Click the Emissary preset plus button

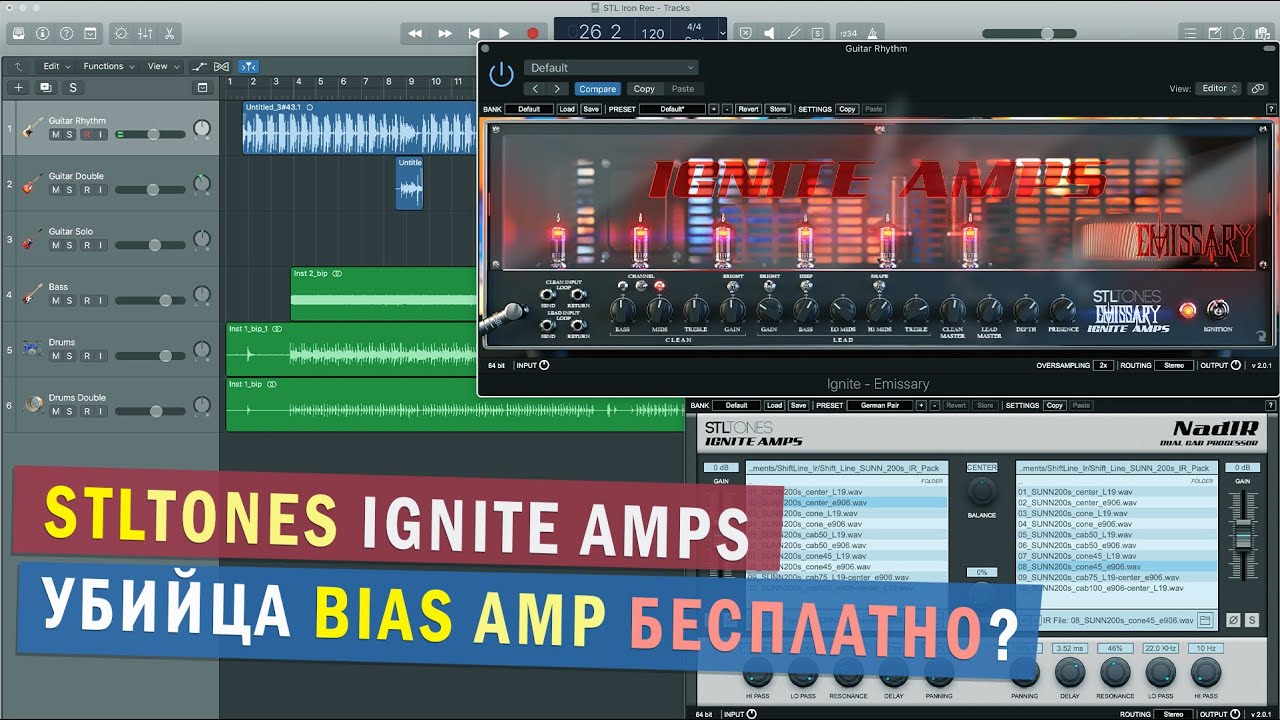point(713,109)
